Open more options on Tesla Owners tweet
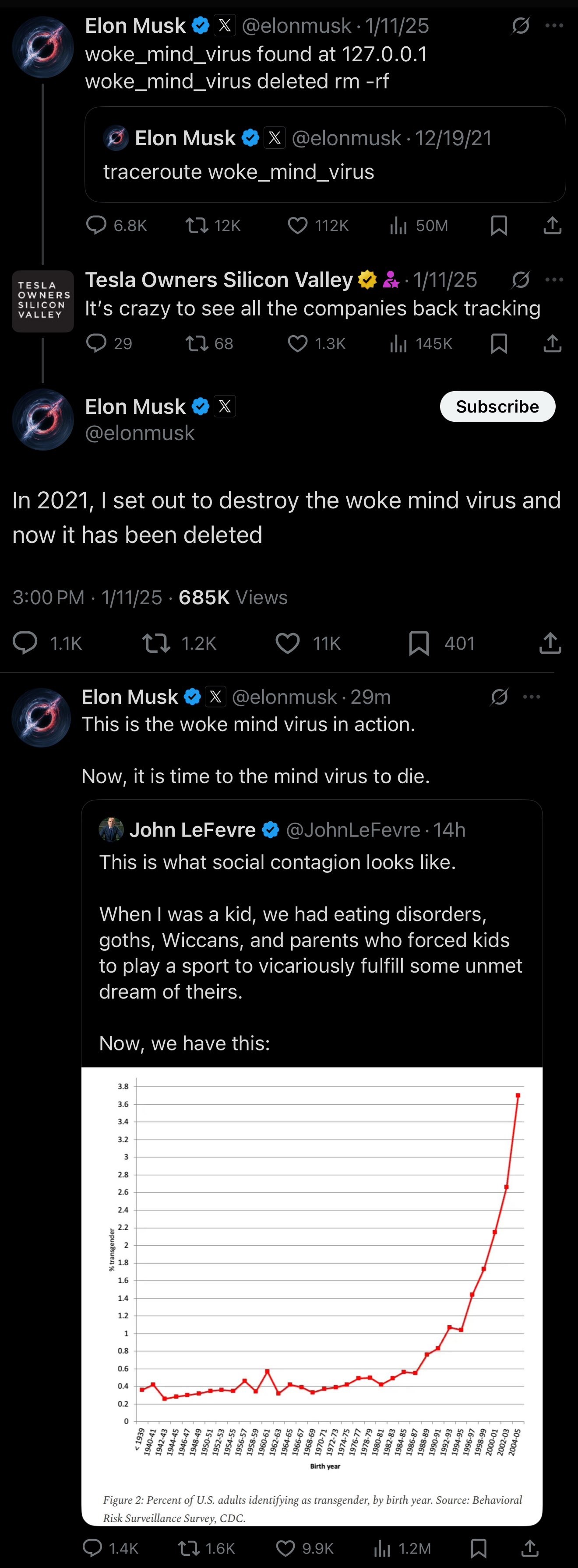The image size is (578, 1568). click(x=554, y=280)
